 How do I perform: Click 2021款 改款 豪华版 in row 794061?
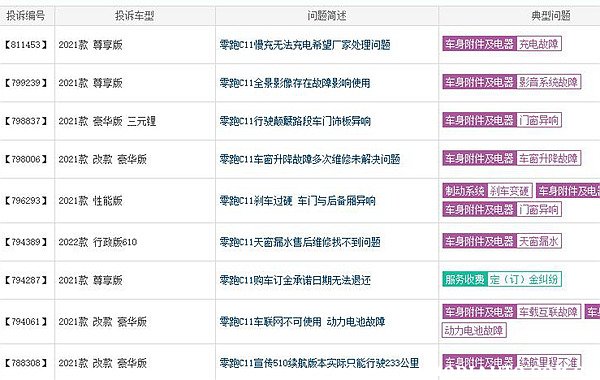103,321
